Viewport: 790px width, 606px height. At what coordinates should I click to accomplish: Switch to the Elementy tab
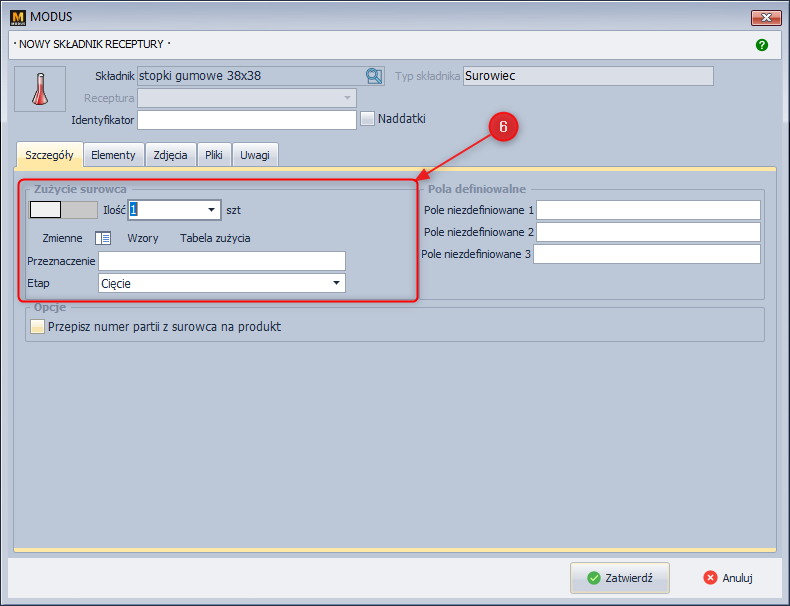(x=113, y=155)
